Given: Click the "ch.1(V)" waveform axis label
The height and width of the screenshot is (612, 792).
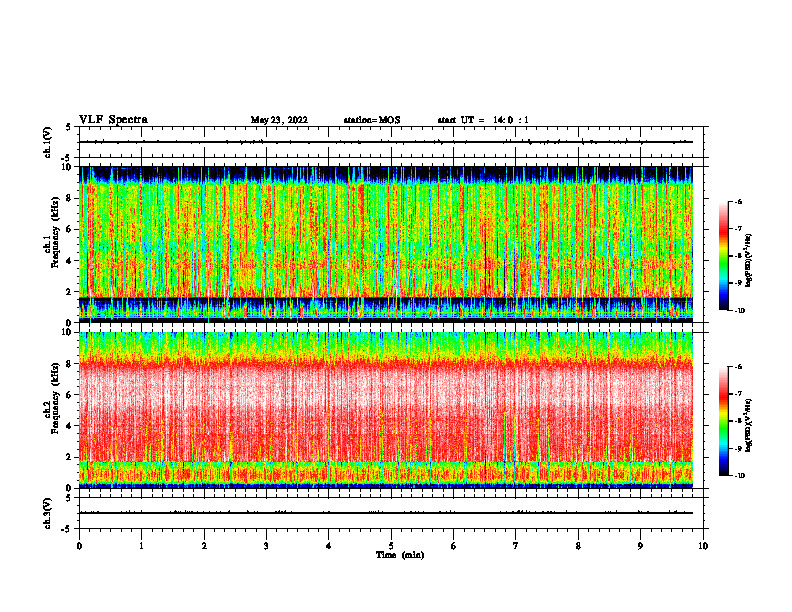Looking at the screenshot, I should coord(48,142).
